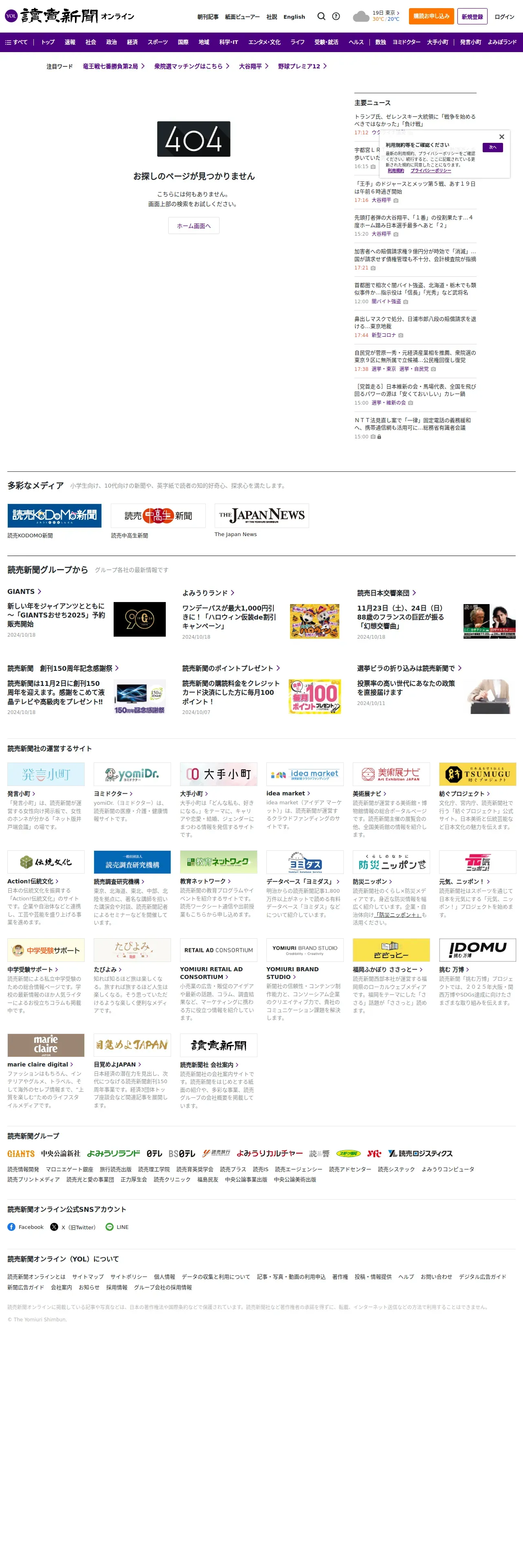The height and width of the screenshot is (1568, 523).
Task: Select the ヨミドクター nav item
Action: 406,42
